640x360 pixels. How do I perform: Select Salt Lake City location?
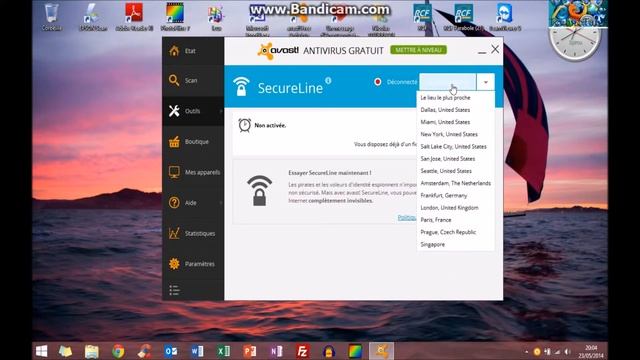pos(456,147)
